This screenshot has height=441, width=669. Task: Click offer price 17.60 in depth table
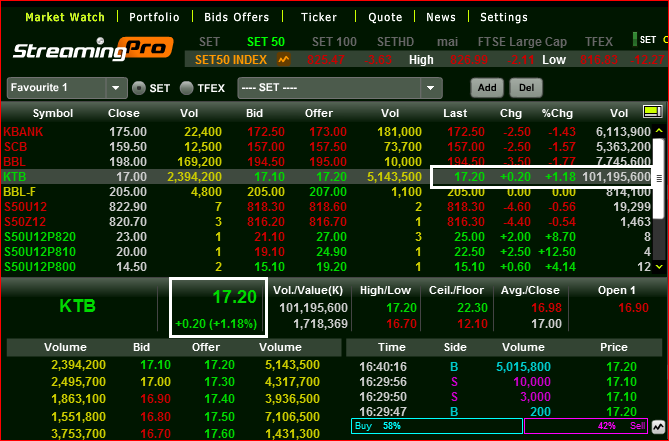[219, 434]
